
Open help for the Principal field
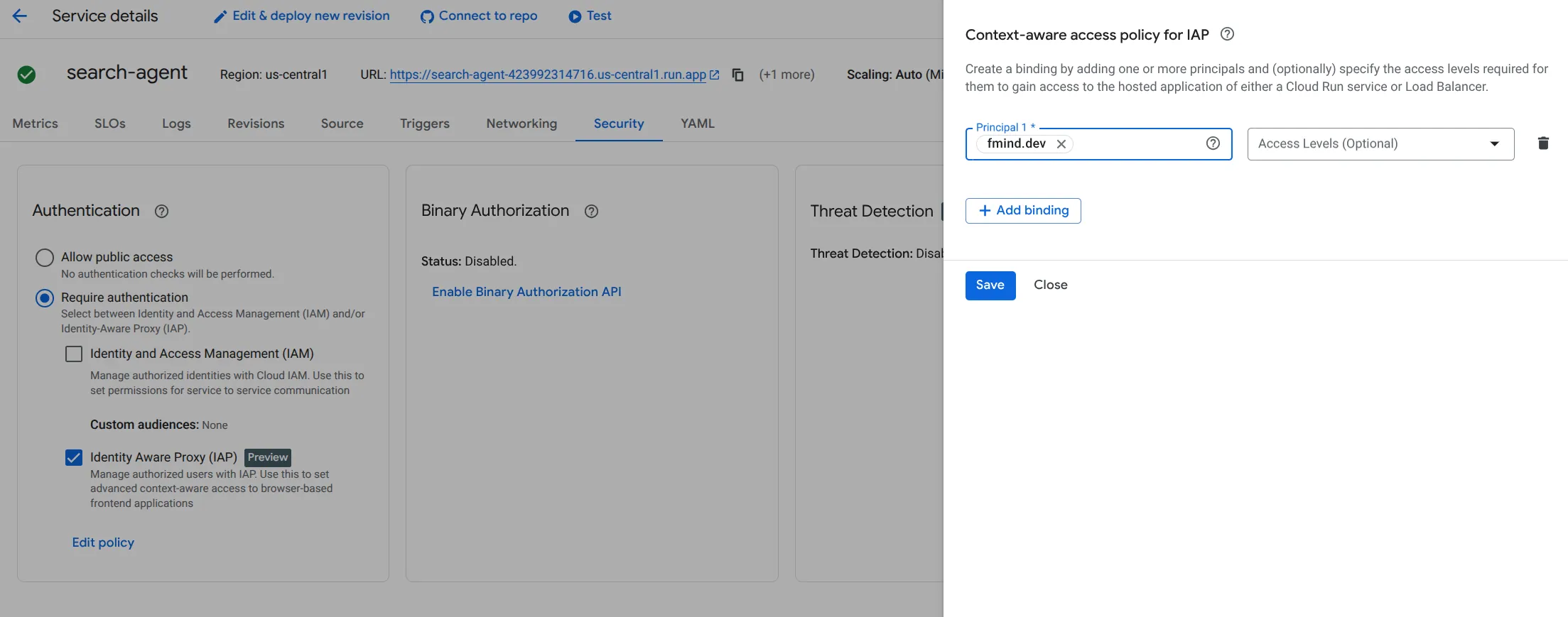(1213, 143)
